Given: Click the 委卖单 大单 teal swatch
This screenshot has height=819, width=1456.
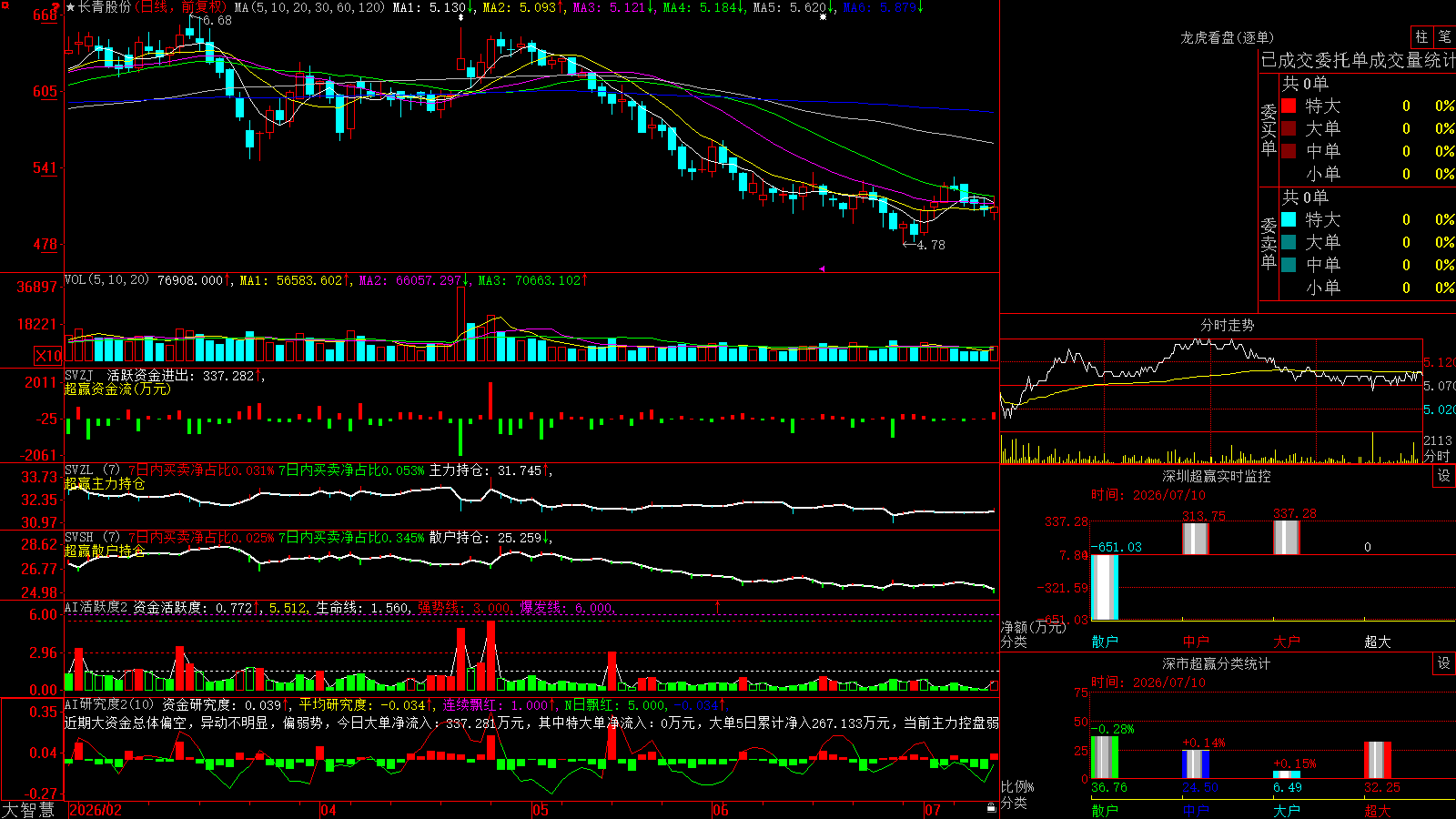Looking at the screenshot, I should pos(1289,242).
